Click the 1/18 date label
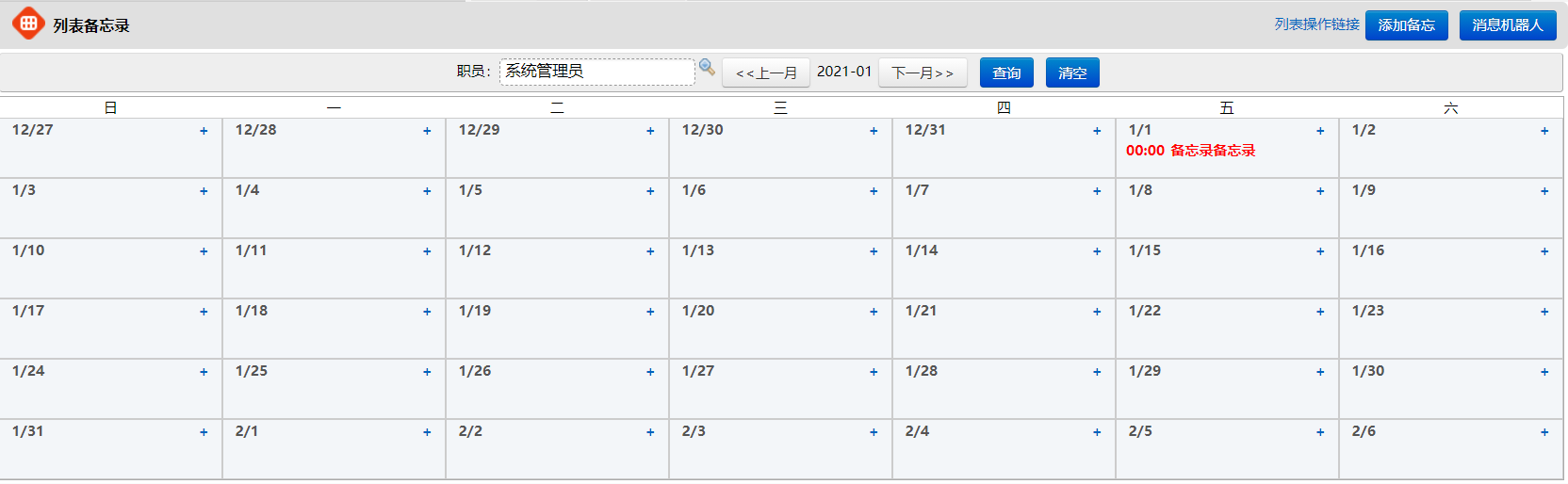Viewport: 1568px width, 484px height. 252,311
